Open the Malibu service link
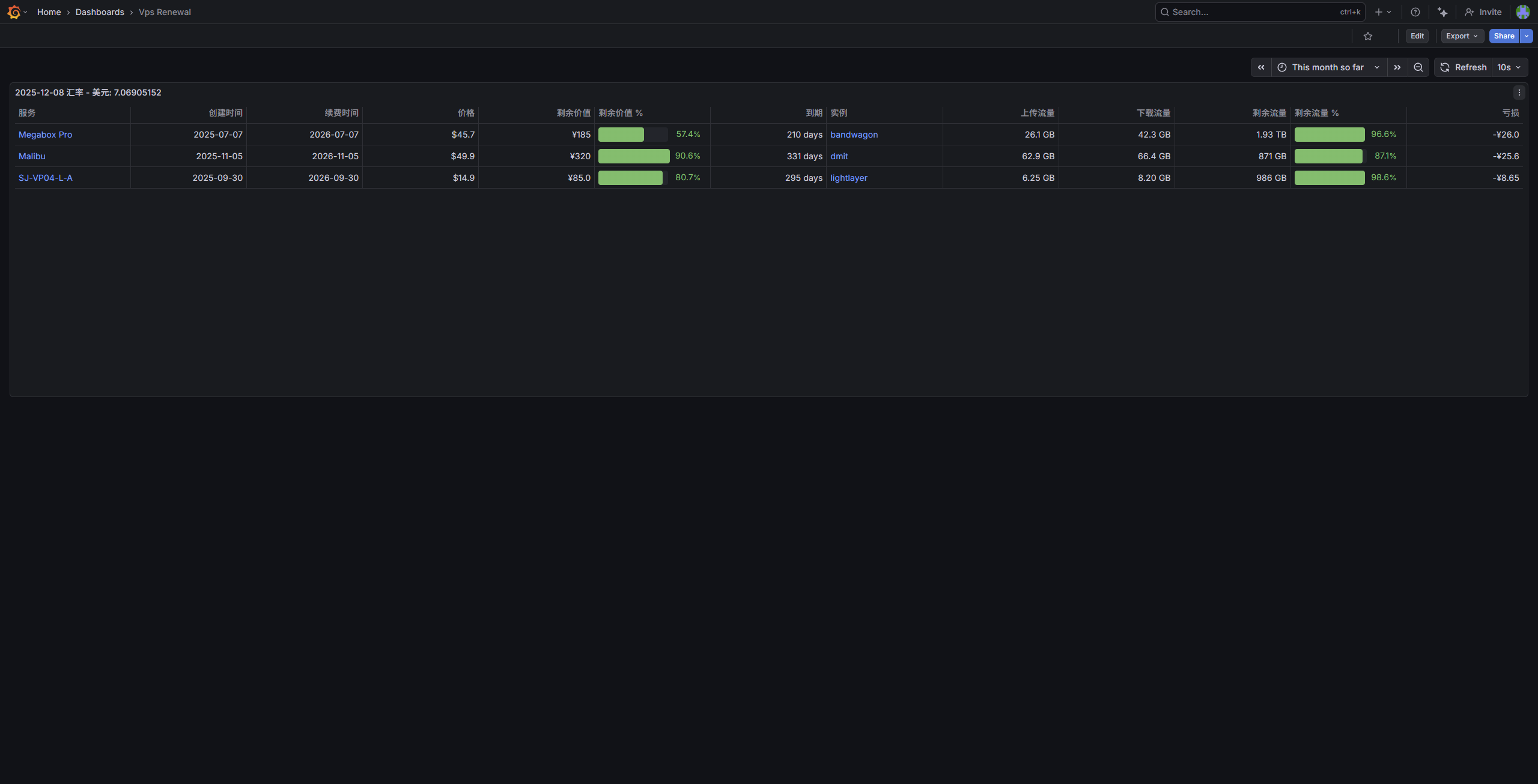The image size is (1538, 784). click(x=32, y=156)
